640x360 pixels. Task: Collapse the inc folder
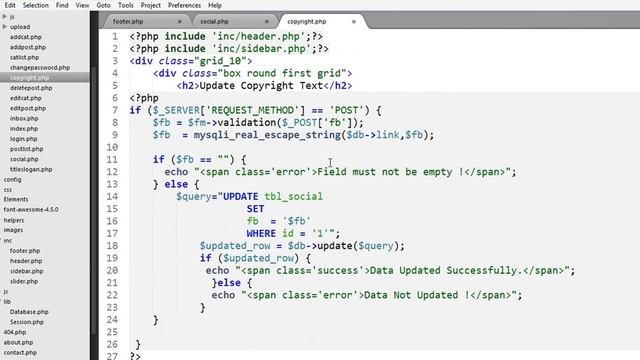8,241
